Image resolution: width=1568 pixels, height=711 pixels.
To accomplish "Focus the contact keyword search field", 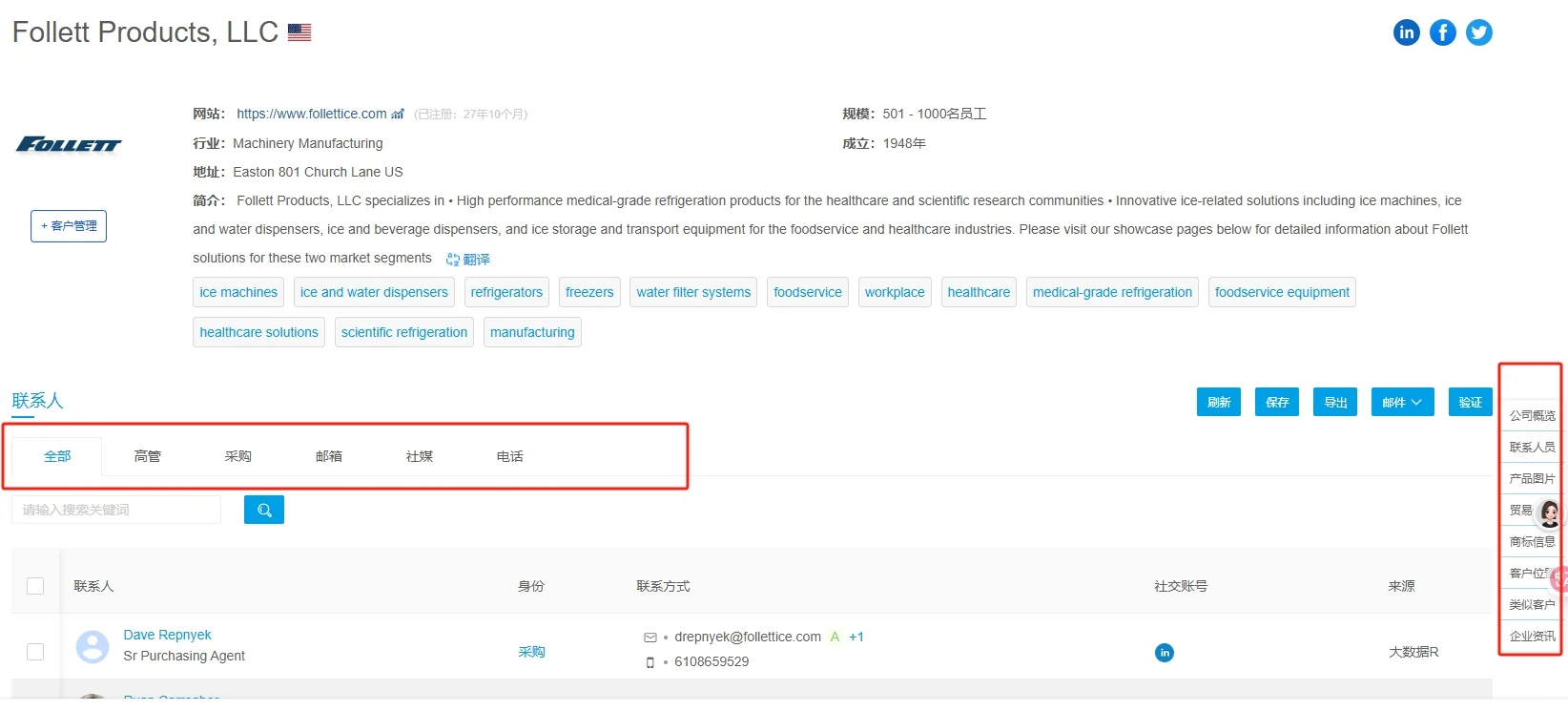I will coord(116,510).
